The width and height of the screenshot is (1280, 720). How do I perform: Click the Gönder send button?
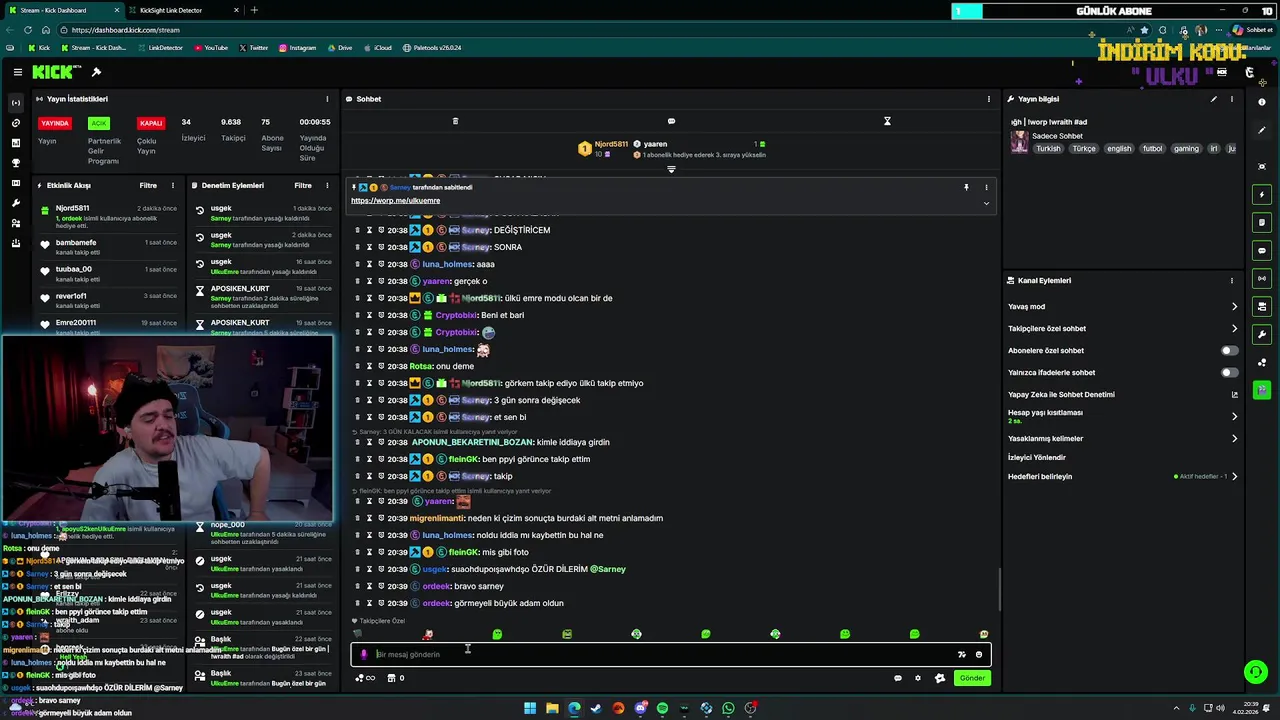click(972, 678)
